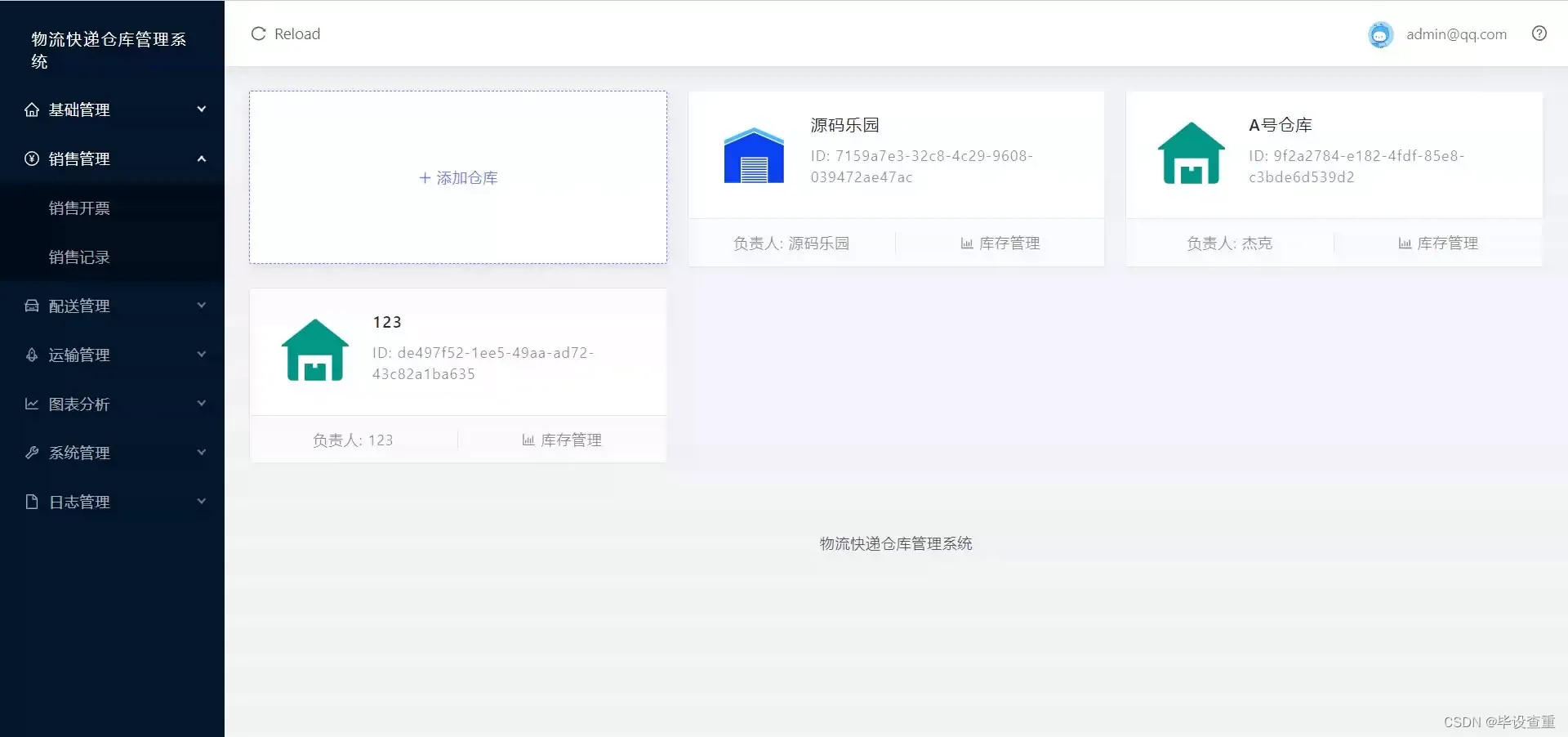Image resolution: width=1568 pixels, height=737 pixels.
Task: Click the ID starting with 7159a7e3
Action: (x=922, y=166)
